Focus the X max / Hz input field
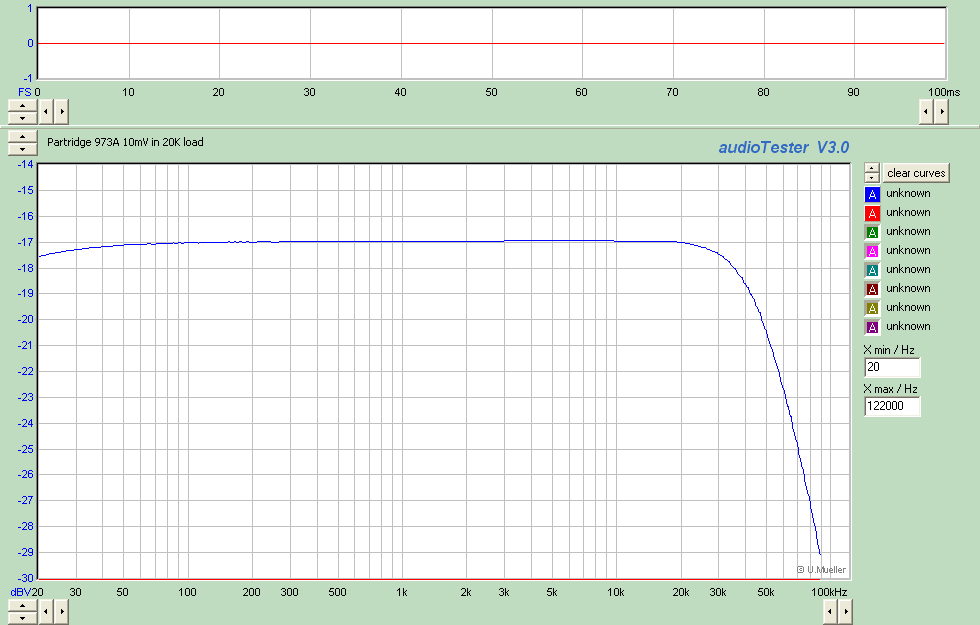The image size is (980, 625). point(892,406)
